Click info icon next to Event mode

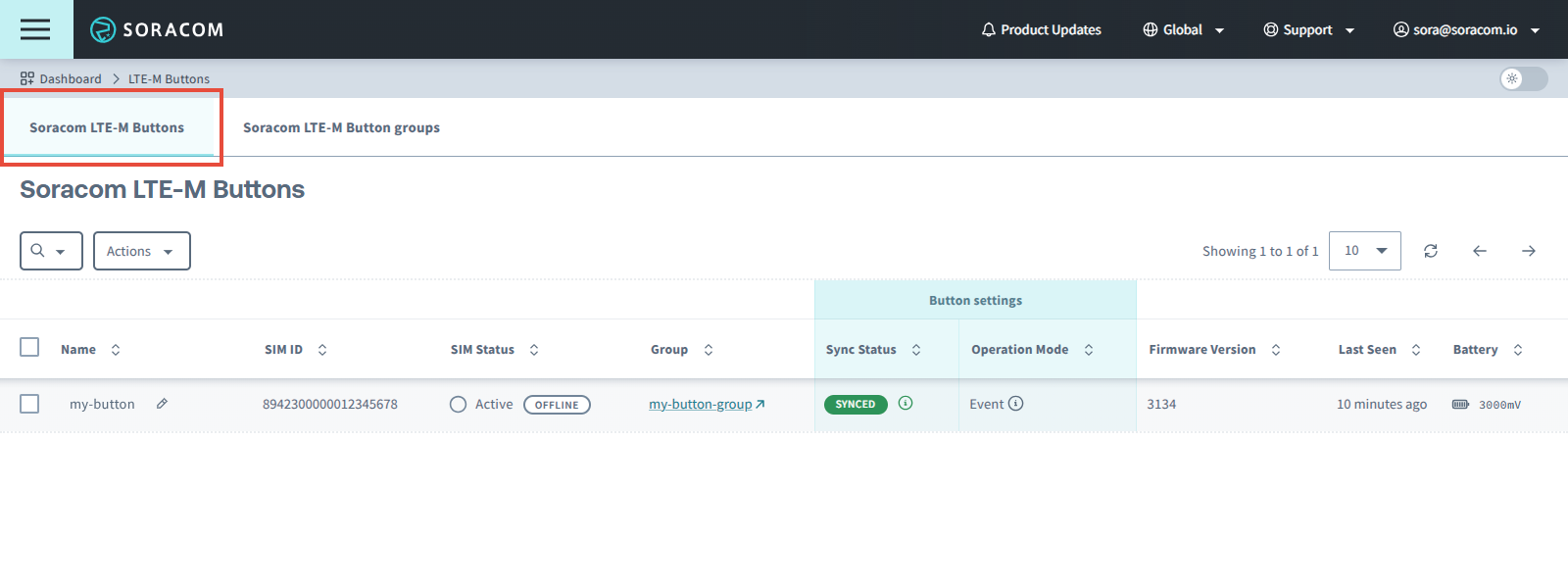click(x=1016, y=404)
